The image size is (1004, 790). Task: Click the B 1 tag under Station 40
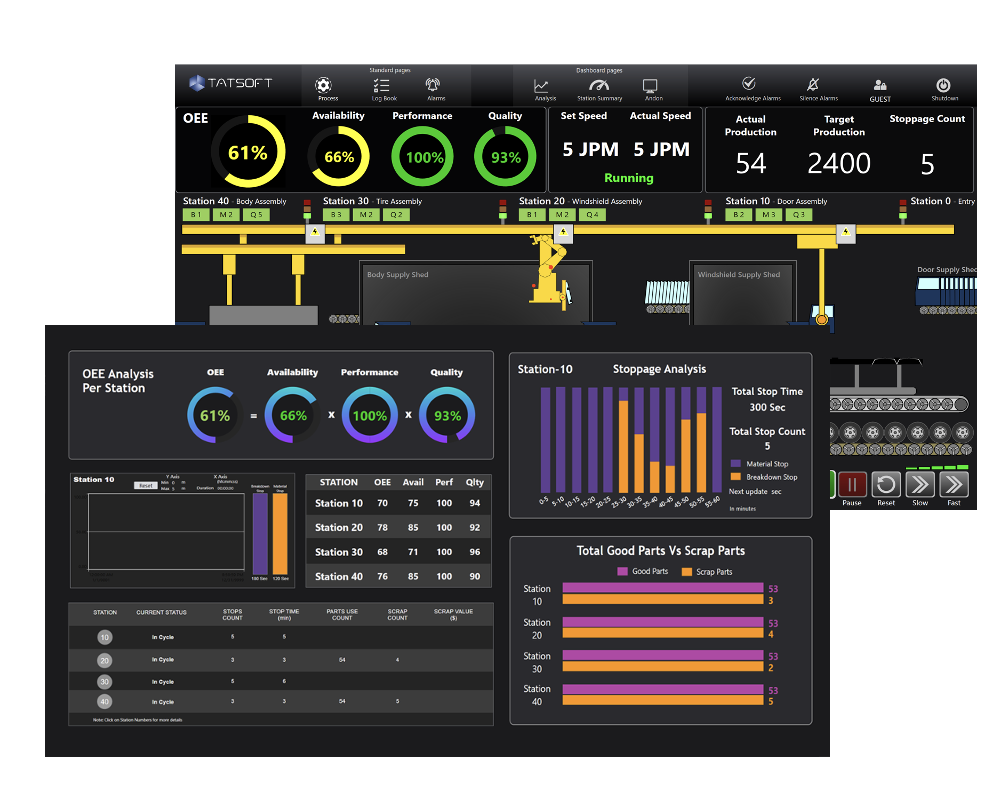tap(196, 214)
